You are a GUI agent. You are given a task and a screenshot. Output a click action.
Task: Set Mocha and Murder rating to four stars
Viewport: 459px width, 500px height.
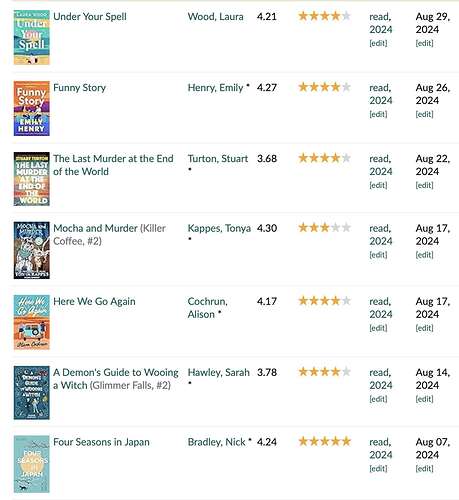[x=336, y=227]
